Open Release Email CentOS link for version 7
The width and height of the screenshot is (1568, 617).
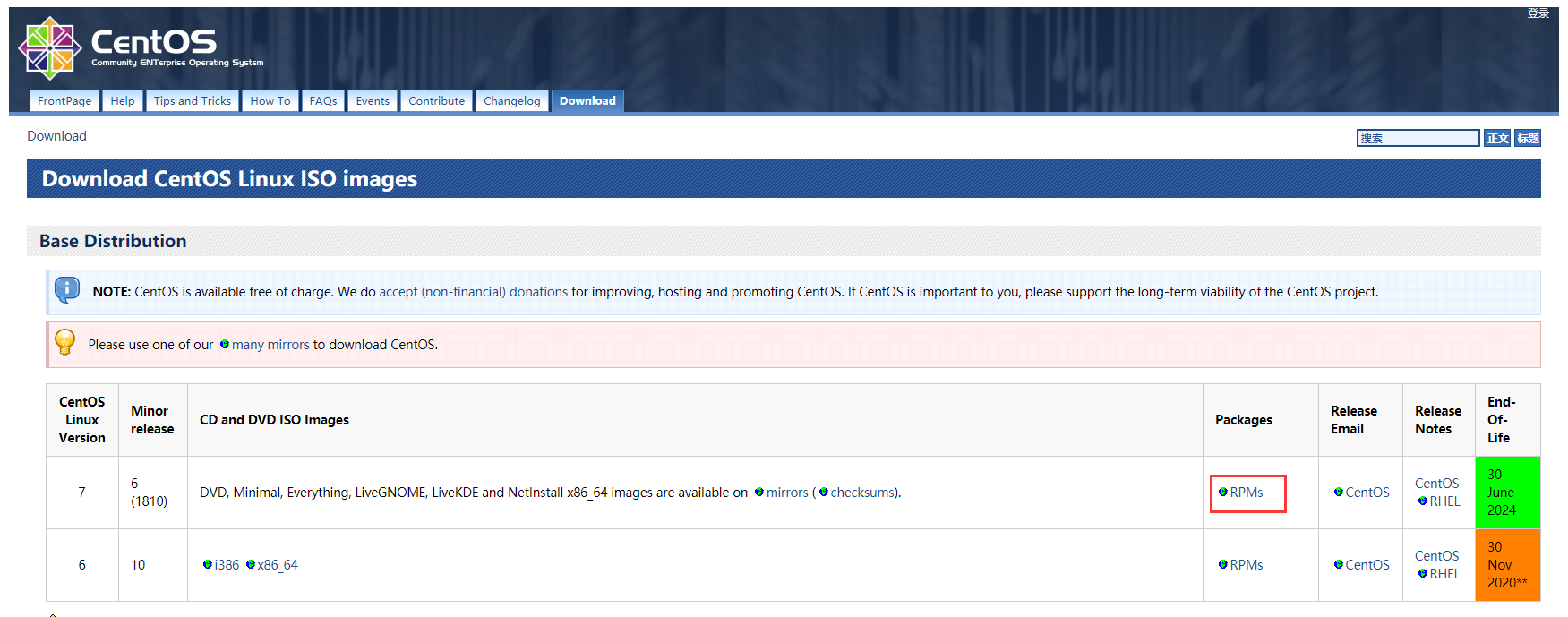[1367, 493]
